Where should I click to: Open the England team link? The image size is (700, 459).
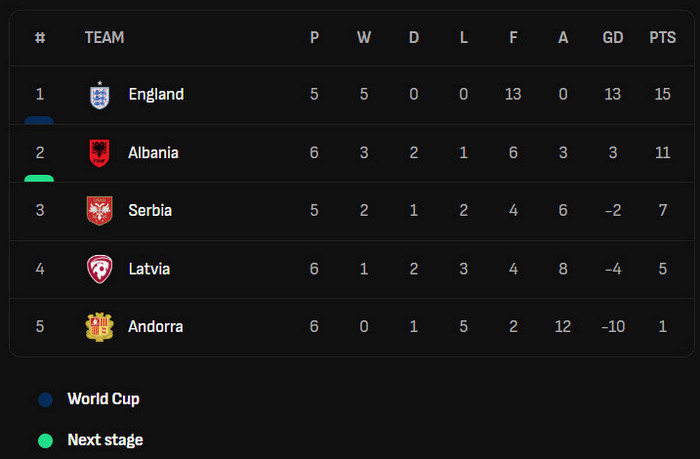(156, 95)
